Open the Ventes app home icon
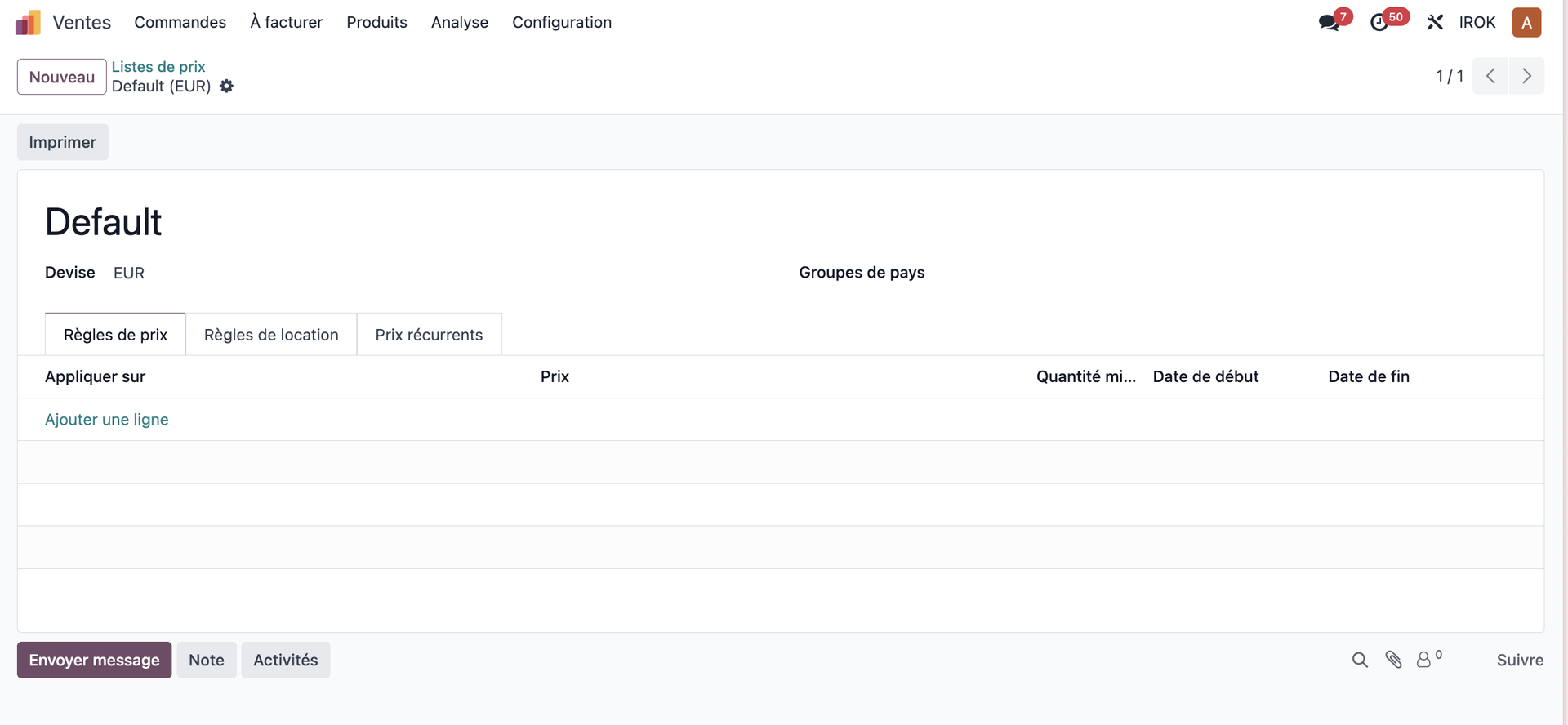The image size is (1568, 725). (x=28, y=23)
